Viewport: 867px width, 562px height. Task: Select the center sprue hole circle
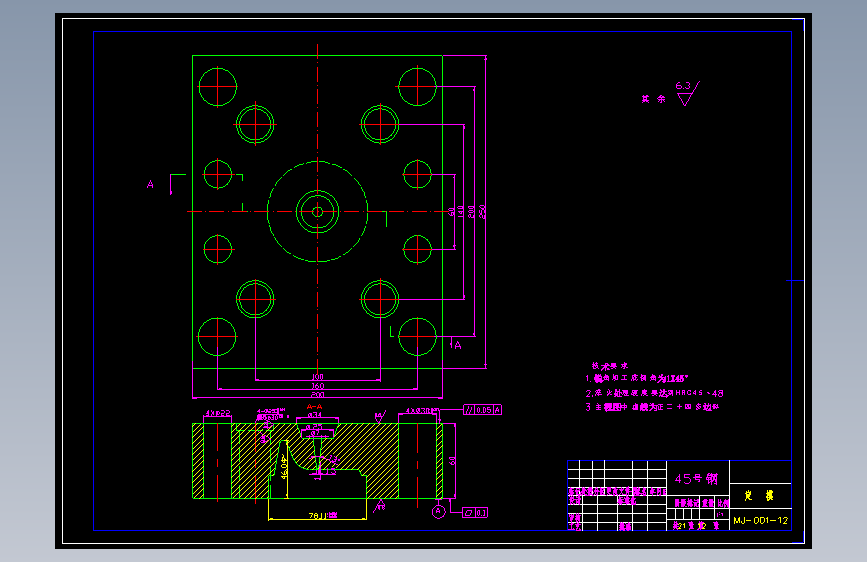click(x=317, y=212)
